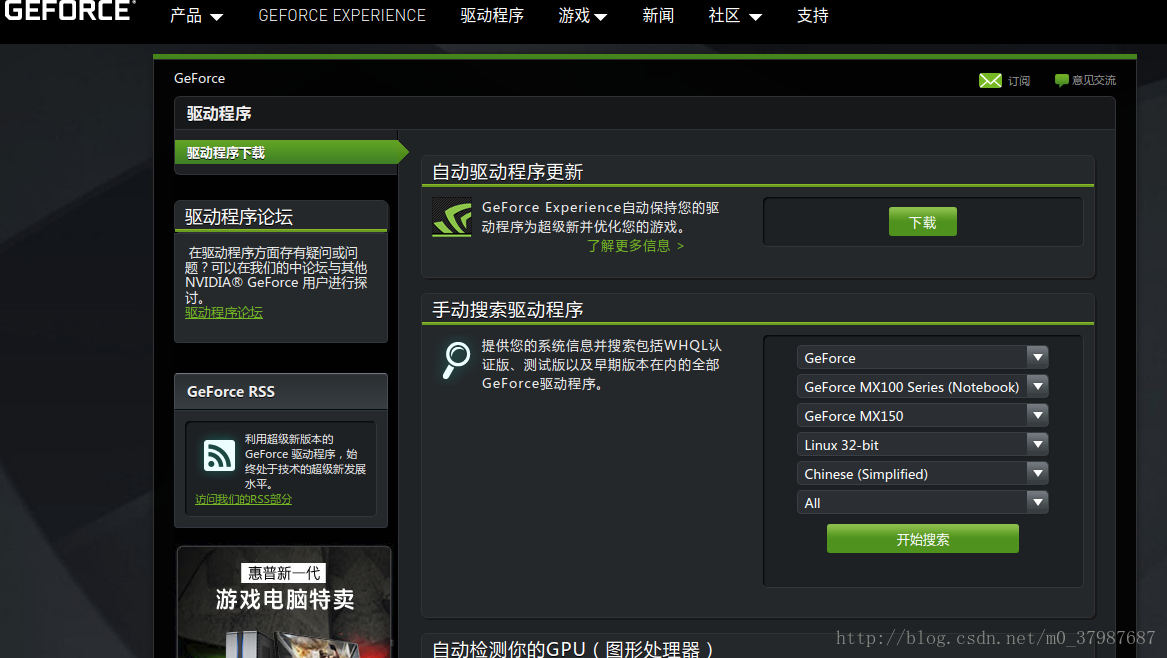Click the 惠普新一代 游戏电脑特卖 ad banner

284,602
